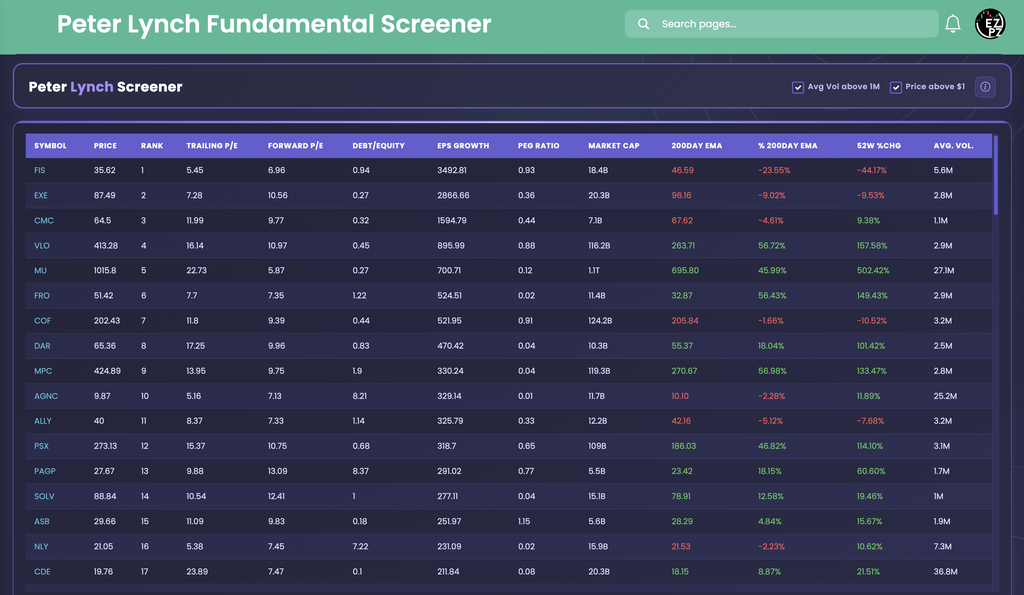Select VLO market cap 116.2B

(599, 246)
